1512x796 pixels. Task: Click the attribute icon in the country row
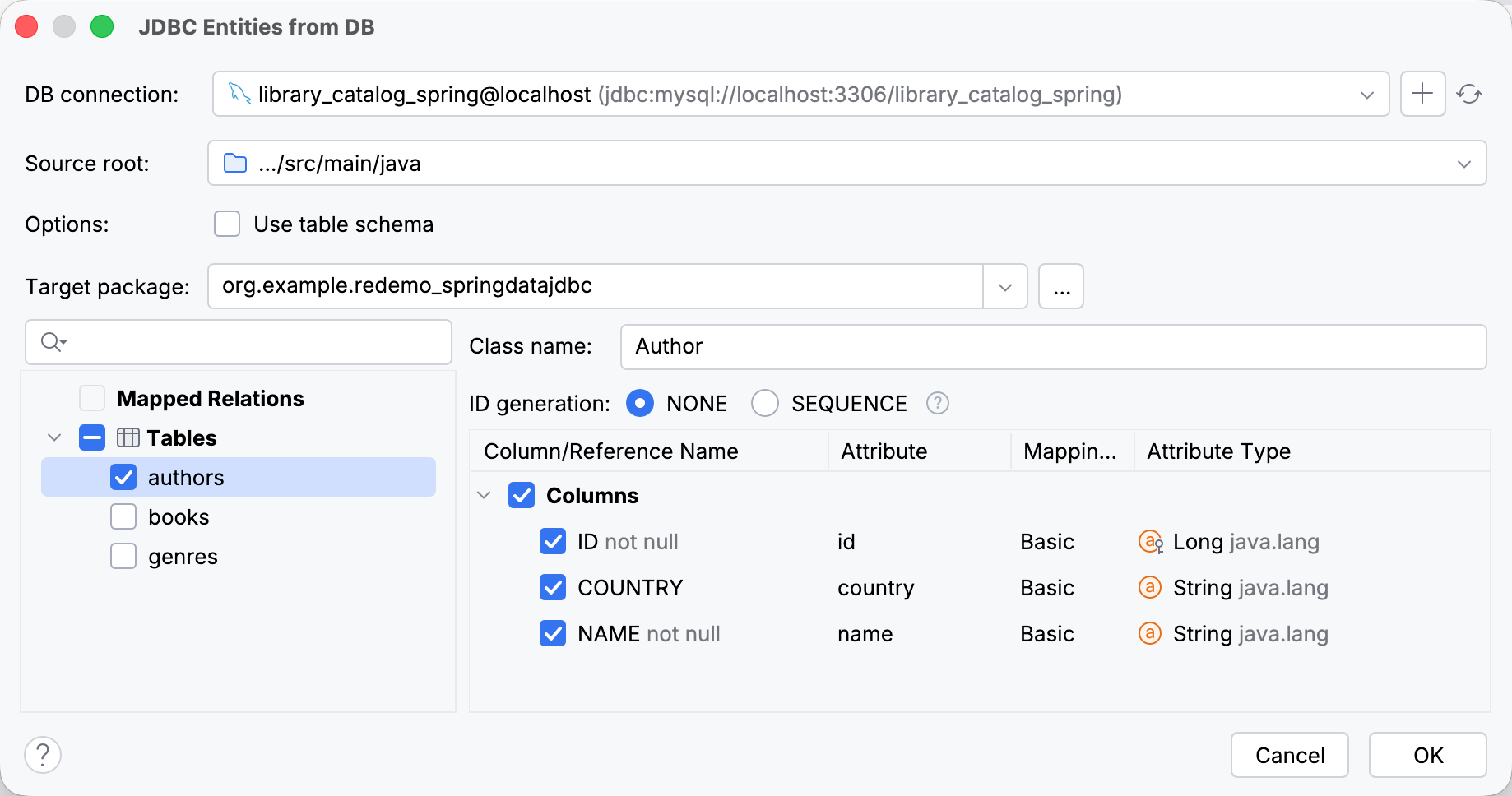[1149, 587]
